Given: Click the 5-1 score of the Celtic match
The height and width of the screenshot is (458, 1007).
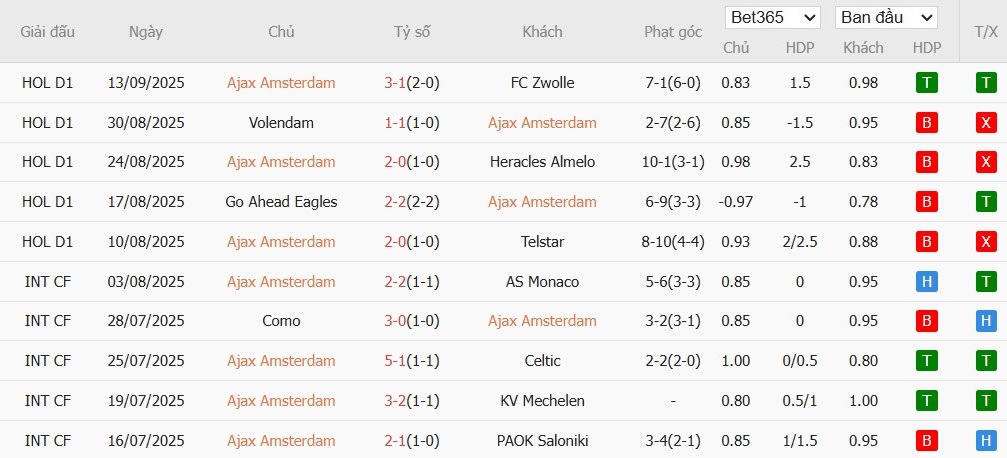Looking at the screenshot, I should tap(395, 361).
